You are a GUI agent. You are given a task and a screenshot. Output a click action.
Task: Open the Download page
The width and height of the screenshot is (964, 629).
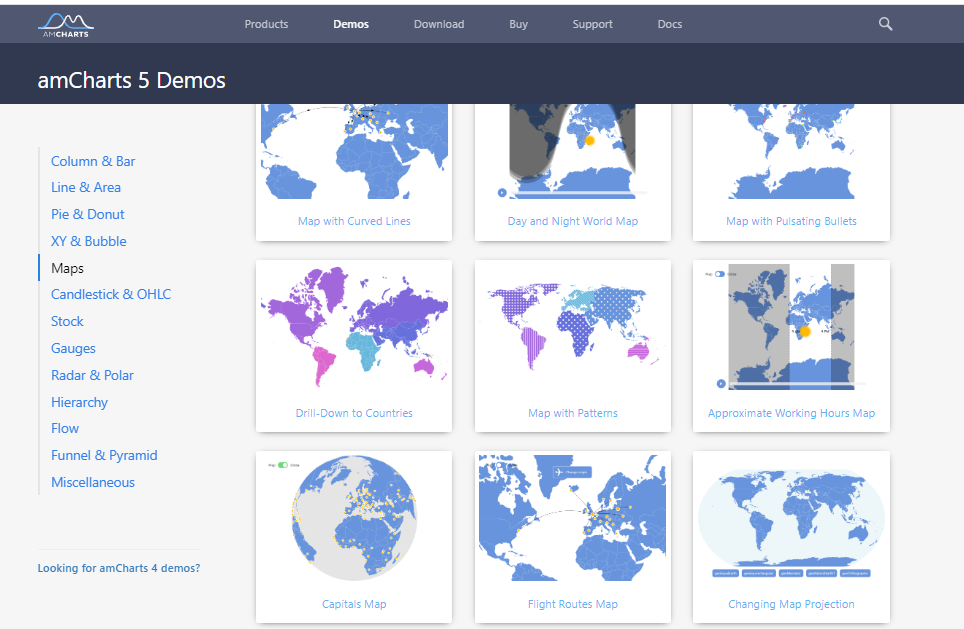pyautogui.click(x=439, y=24)
